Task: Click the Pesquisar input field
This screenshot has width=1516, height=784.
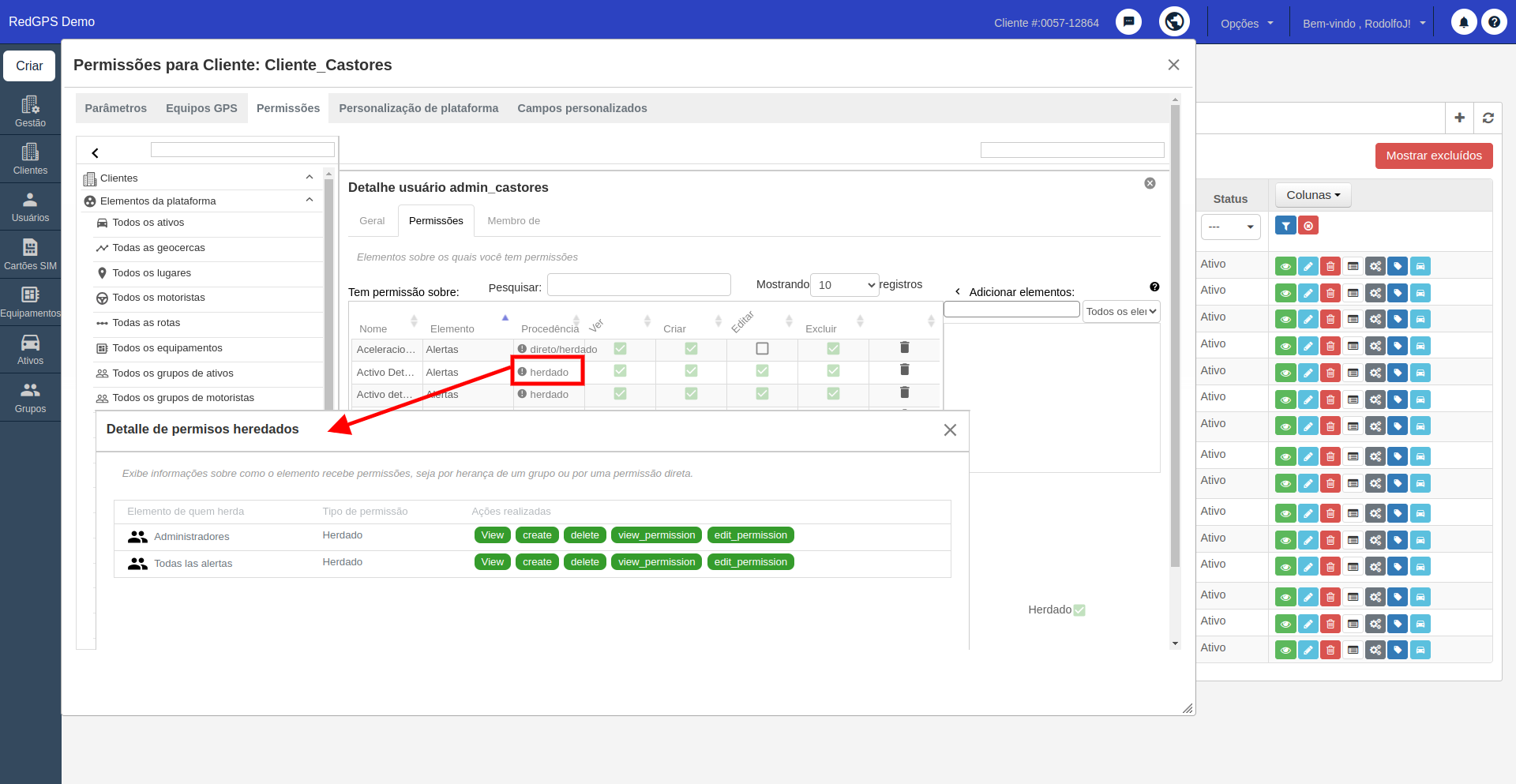Action: coord(639,285)
